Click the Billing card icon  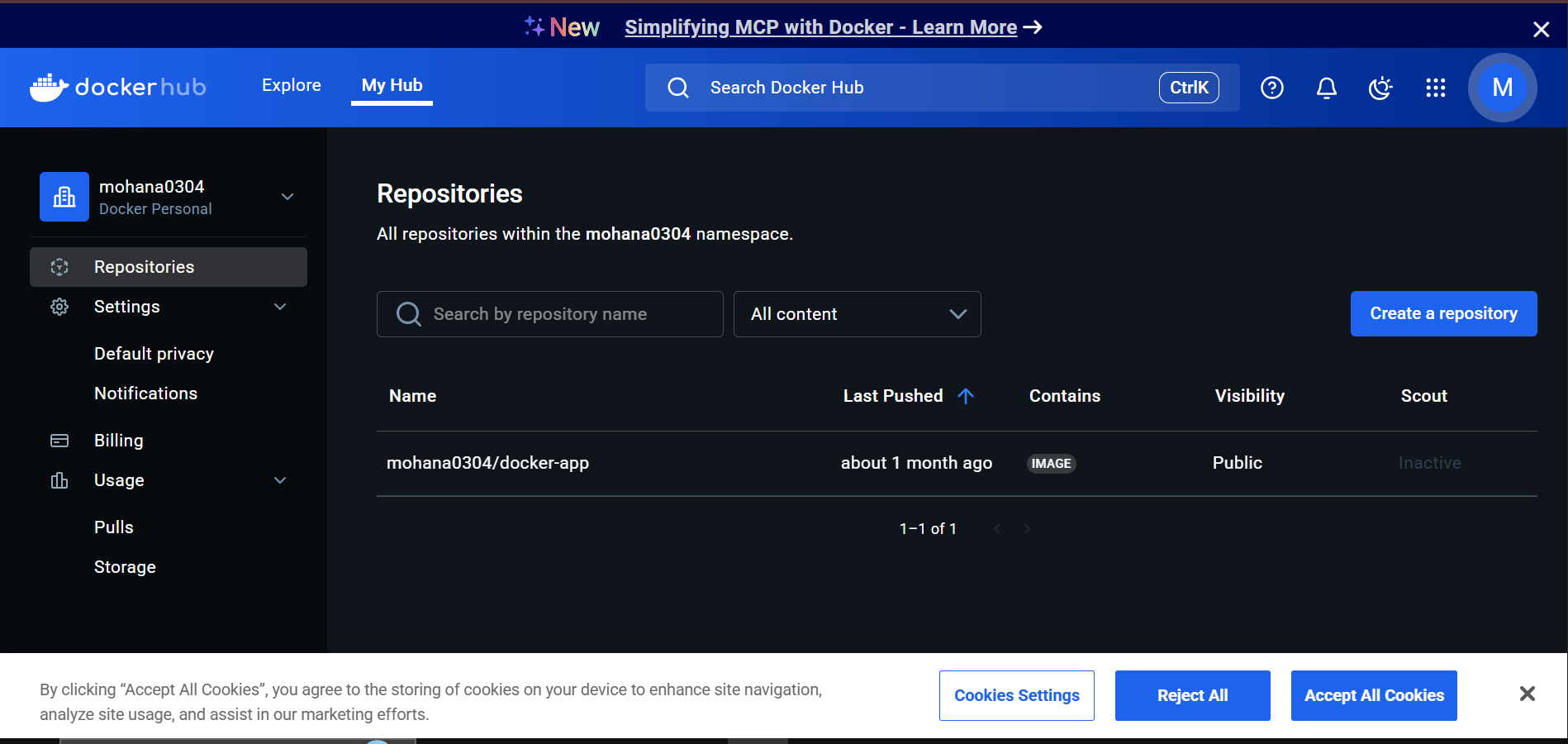pos(59,441)
